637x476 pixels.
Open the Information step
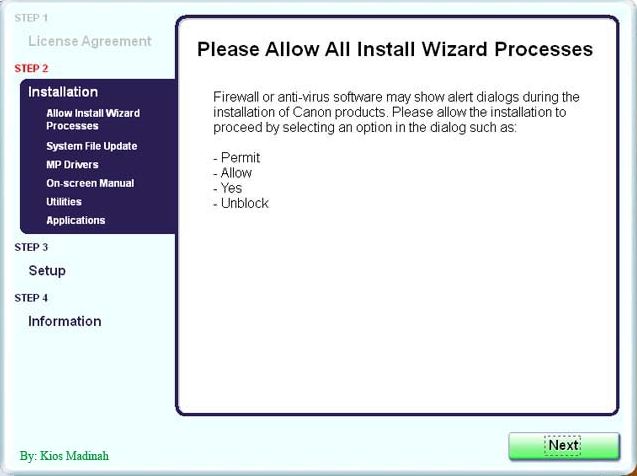click(x=65, y=321)
